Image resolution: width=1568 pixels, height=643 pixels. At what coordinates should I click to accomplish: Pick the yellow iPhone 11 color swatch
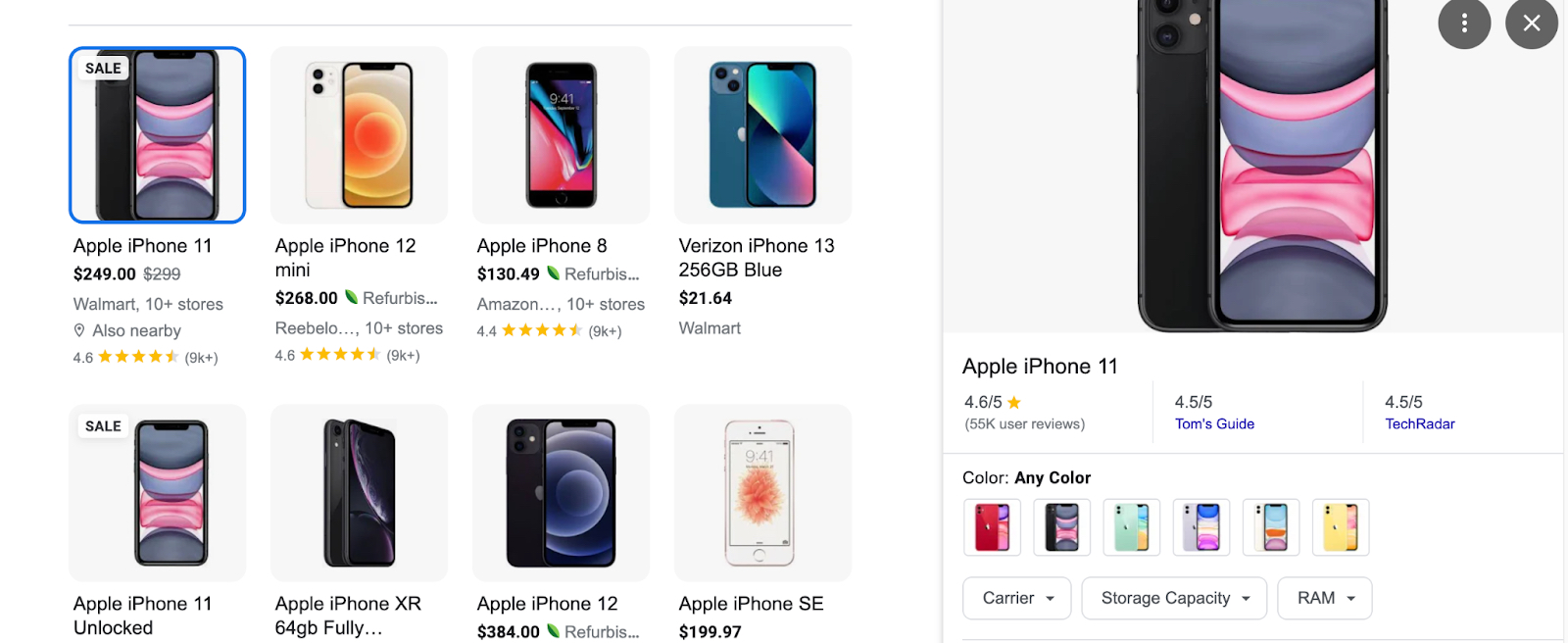coord(1341,526)
